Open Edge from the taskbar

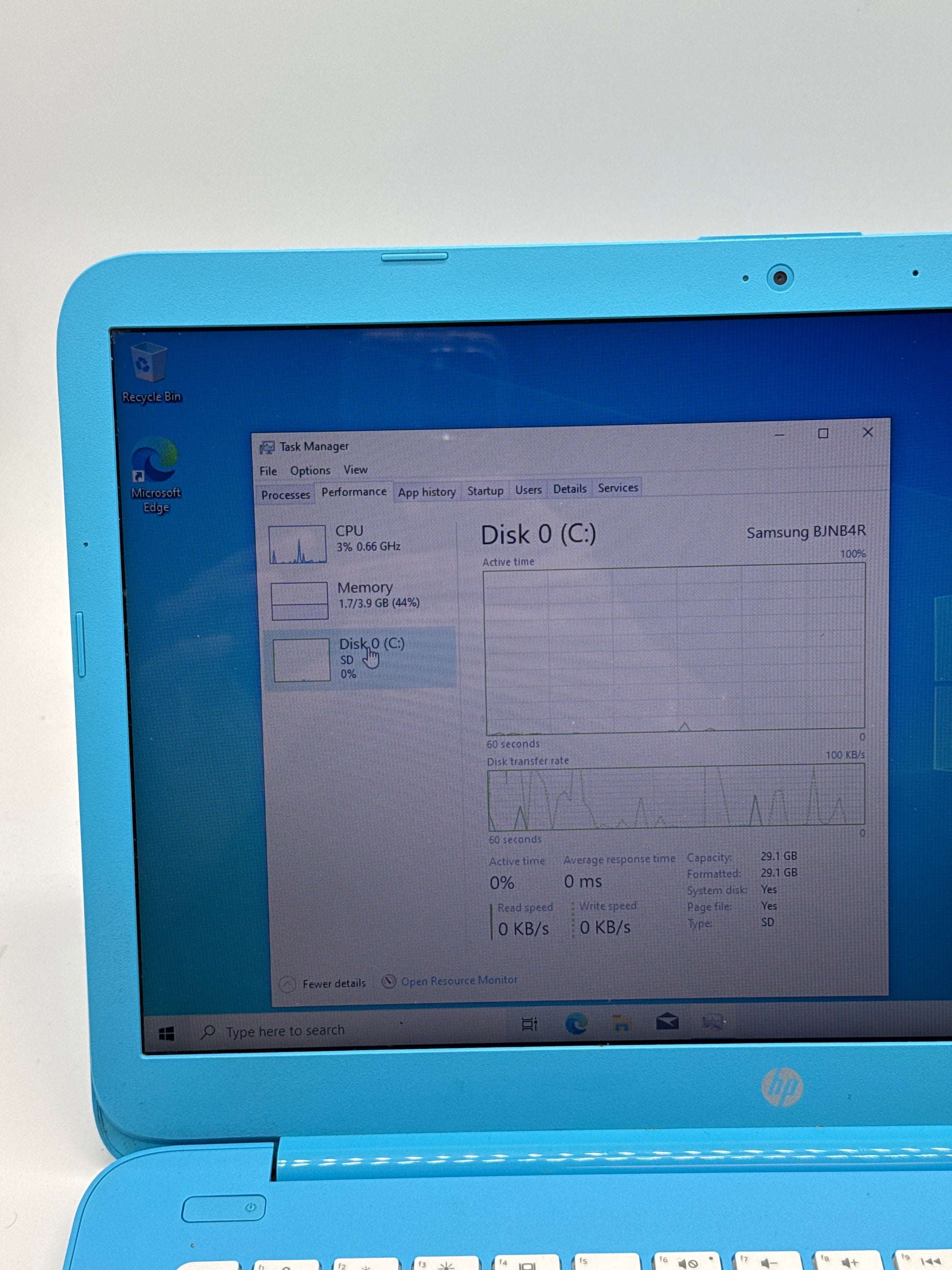click(576, 1024)
